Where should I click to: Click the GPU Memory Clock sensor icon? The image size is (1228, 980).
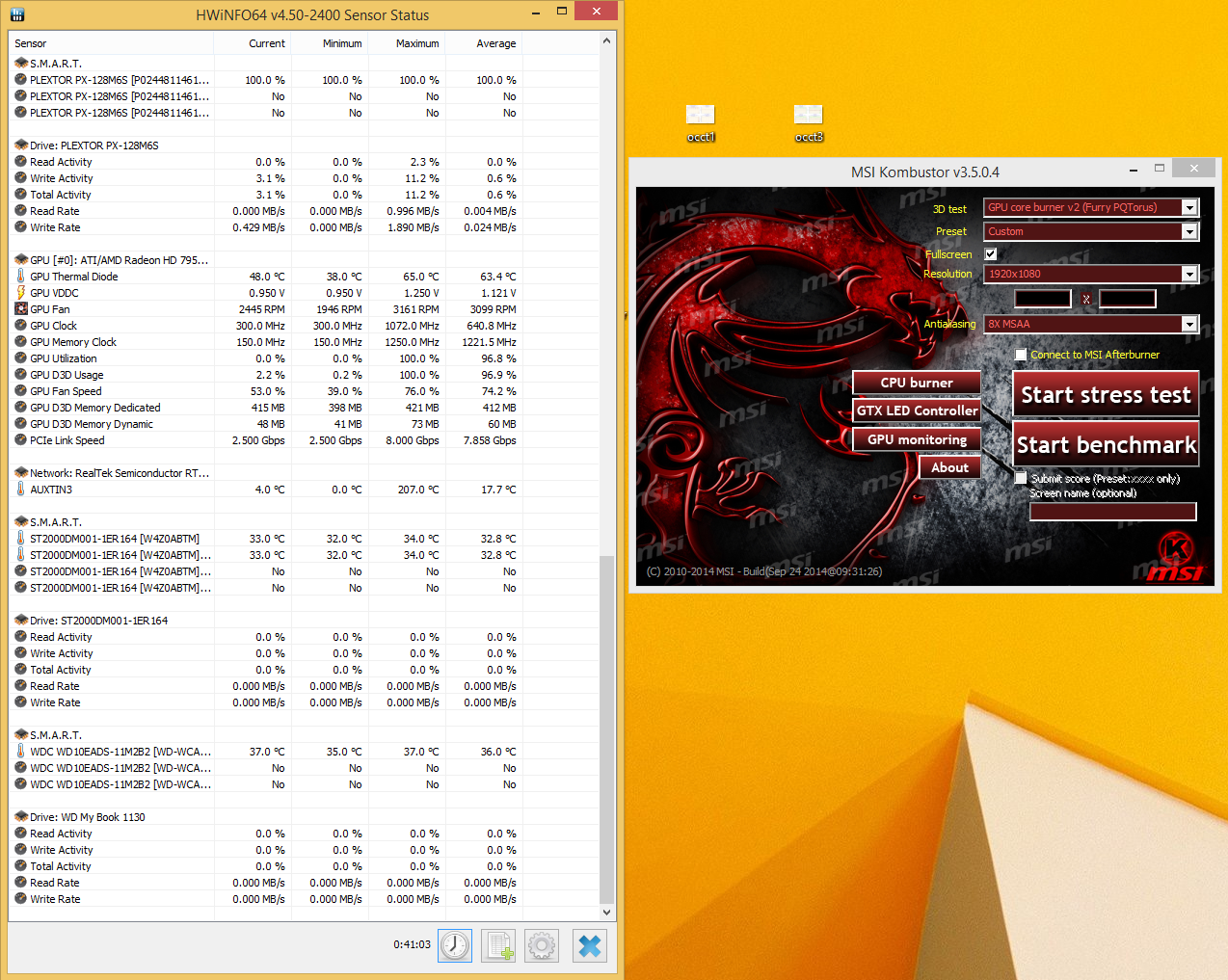(20, 342)
